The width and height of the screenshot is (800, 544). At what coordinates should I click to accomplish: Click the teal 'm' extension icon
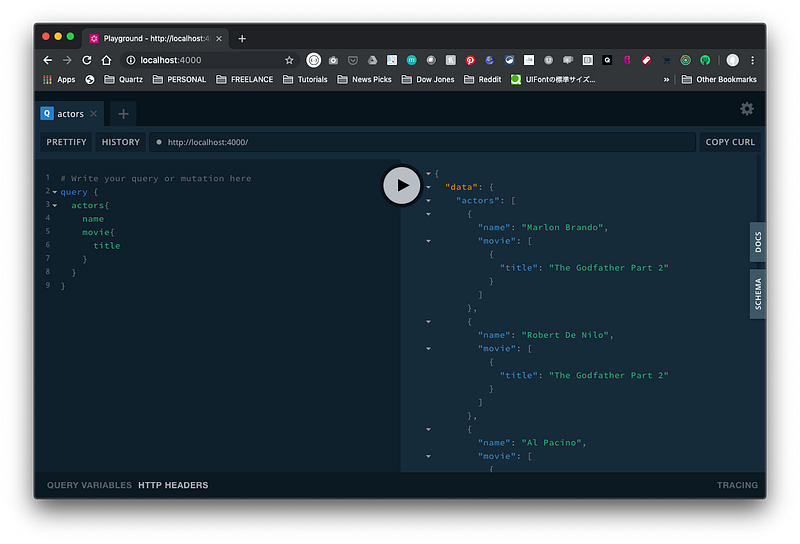tap(411, 60)
